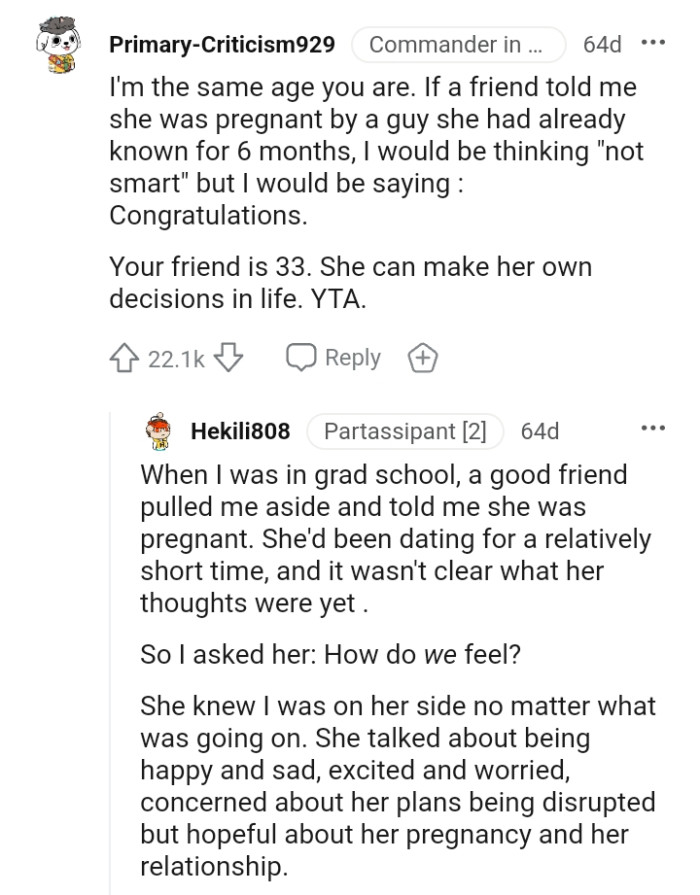This screenshot has width=700, height=895.
Task: Select the Partassipant [2] flair badge
Action: click(x=405, y=431)
